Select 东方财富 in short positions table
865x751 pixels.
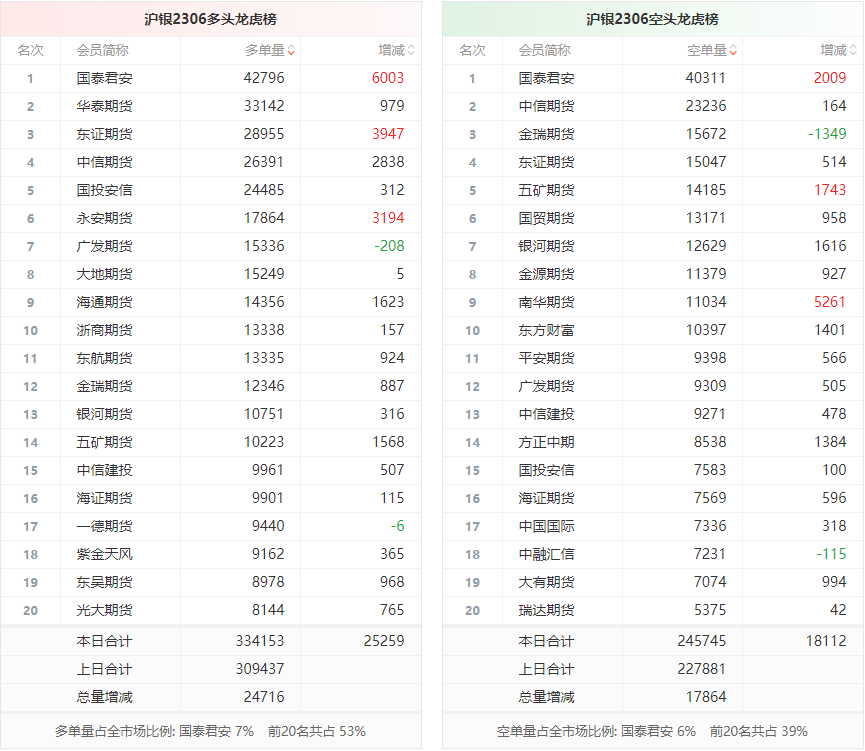(x=546, y=330)
